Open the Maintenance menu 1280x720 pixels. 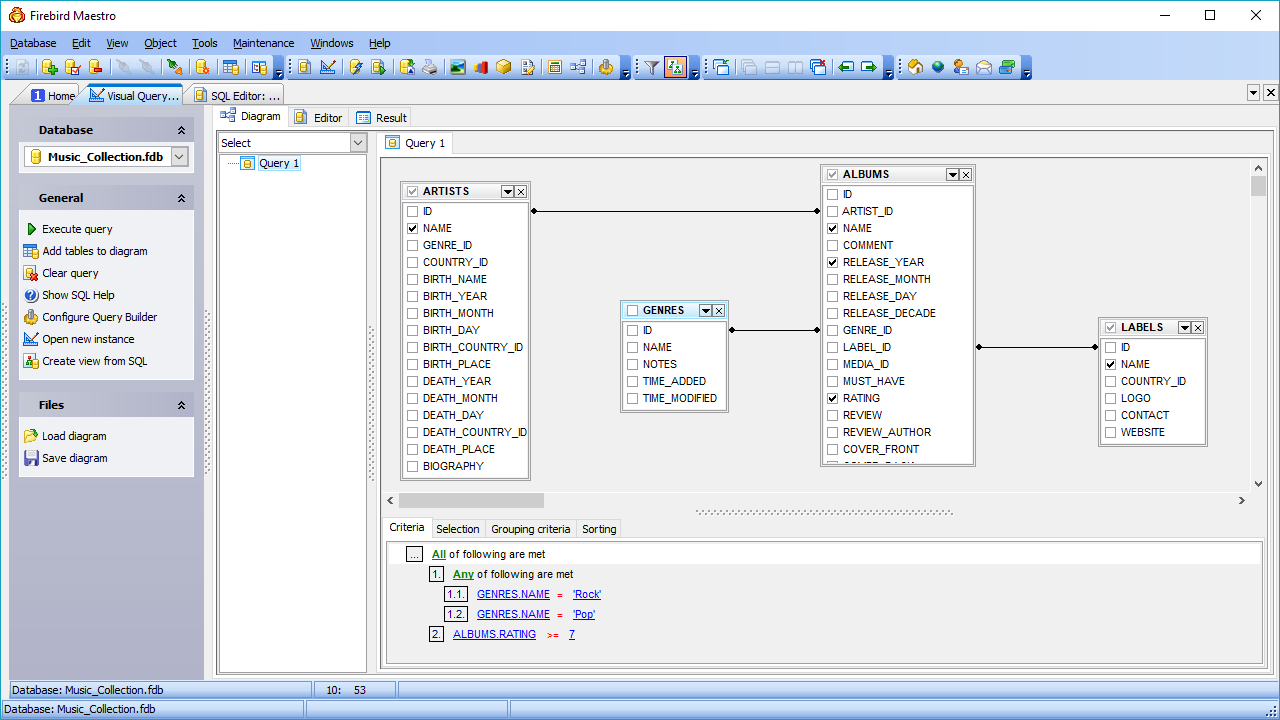pos(263,43)
